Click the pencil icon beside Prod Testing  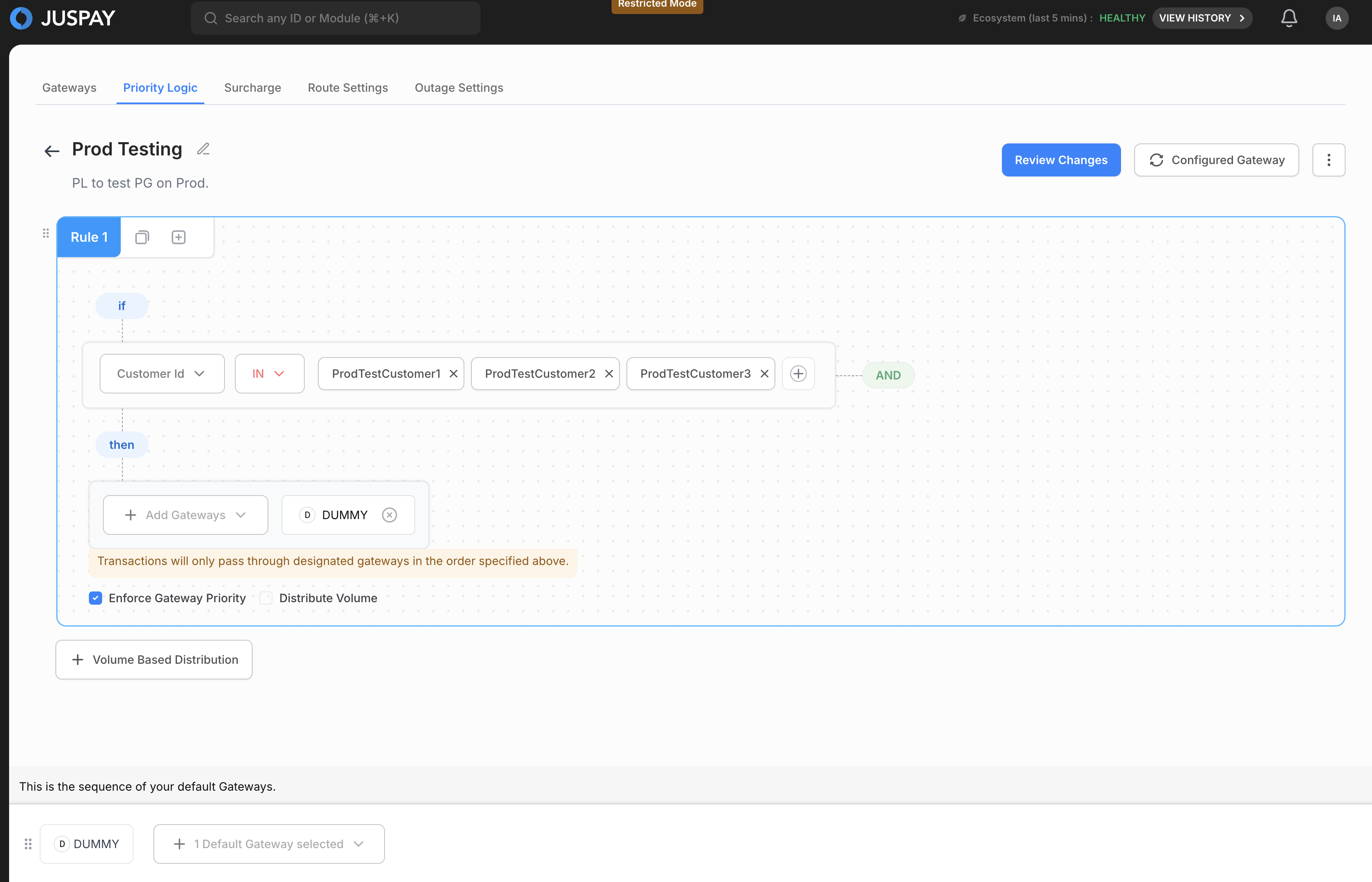pyautogui.click(x=203, y=149)
